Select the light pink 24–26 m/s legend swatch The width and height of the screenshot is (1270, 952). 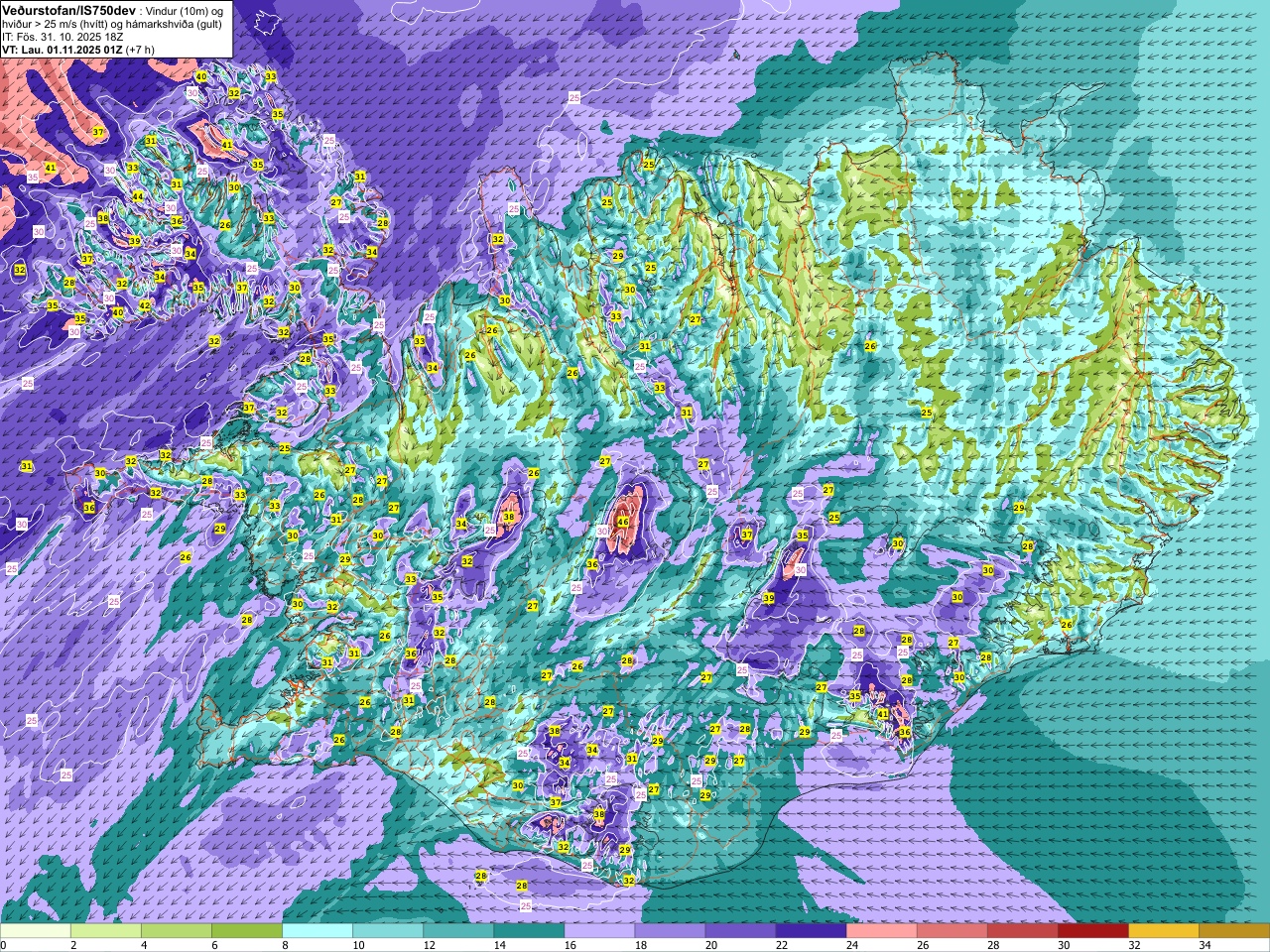(881, 931)
